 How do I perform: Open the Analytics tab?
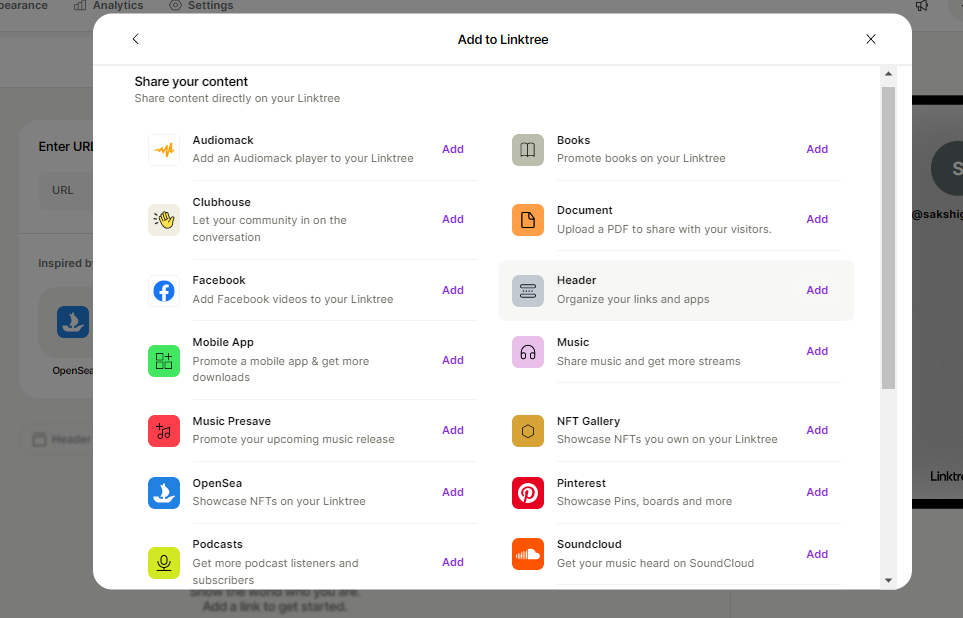tap(109, 6)
